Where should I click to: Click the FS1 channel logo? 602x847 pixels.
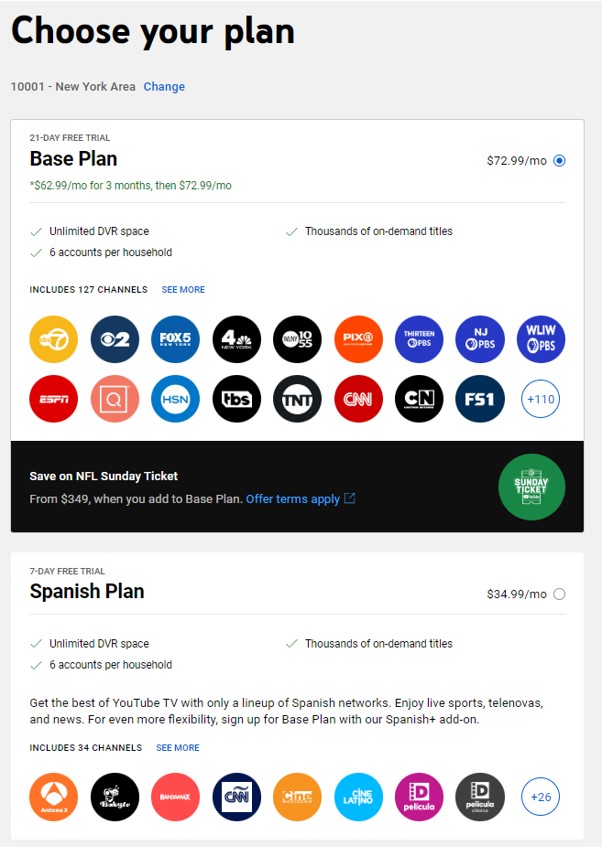(479, 398)
